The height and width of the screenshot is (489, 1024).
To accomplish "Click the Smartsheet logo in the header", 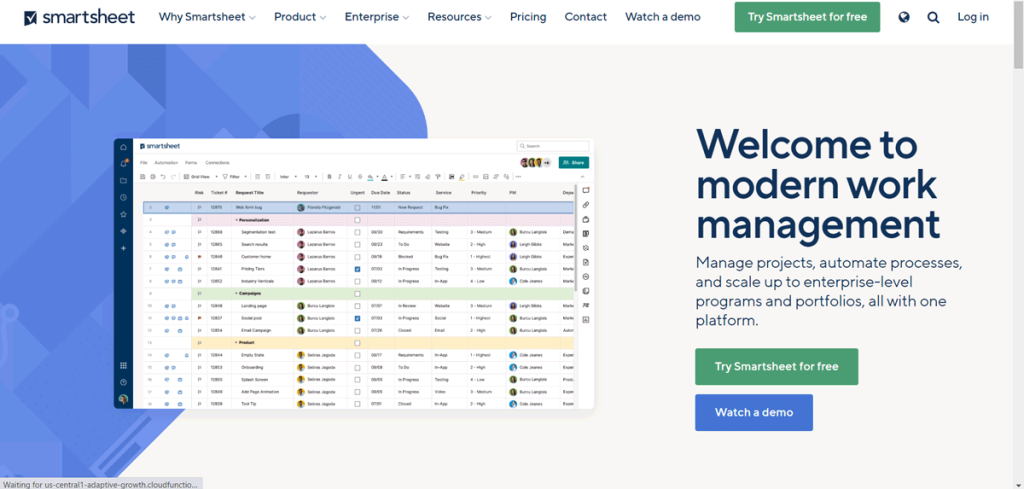I will tap(82, 17).
